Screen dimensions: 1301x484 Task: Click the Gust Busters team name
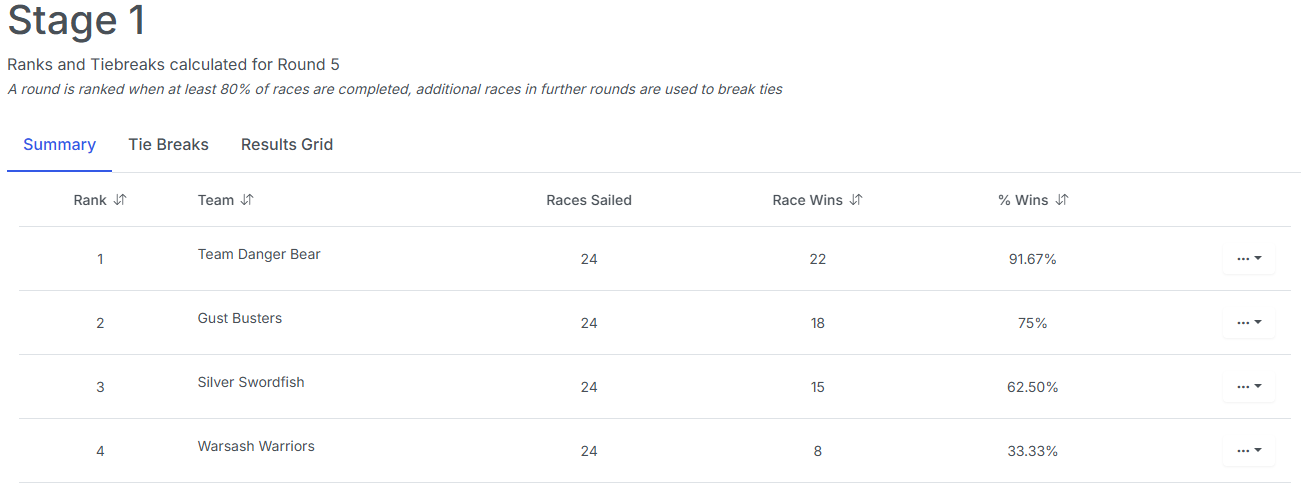[240, 319]
